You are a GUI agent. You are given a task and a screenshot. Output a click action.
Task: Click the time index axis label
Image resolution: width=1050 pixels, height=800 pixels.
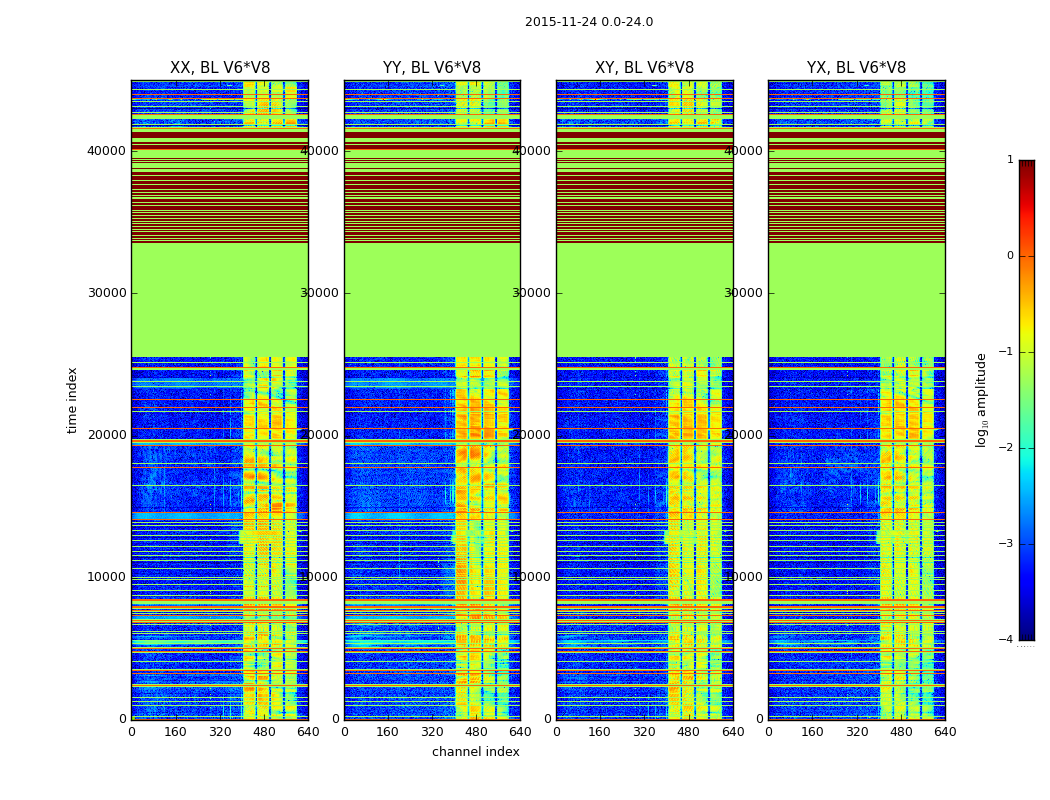72,400
